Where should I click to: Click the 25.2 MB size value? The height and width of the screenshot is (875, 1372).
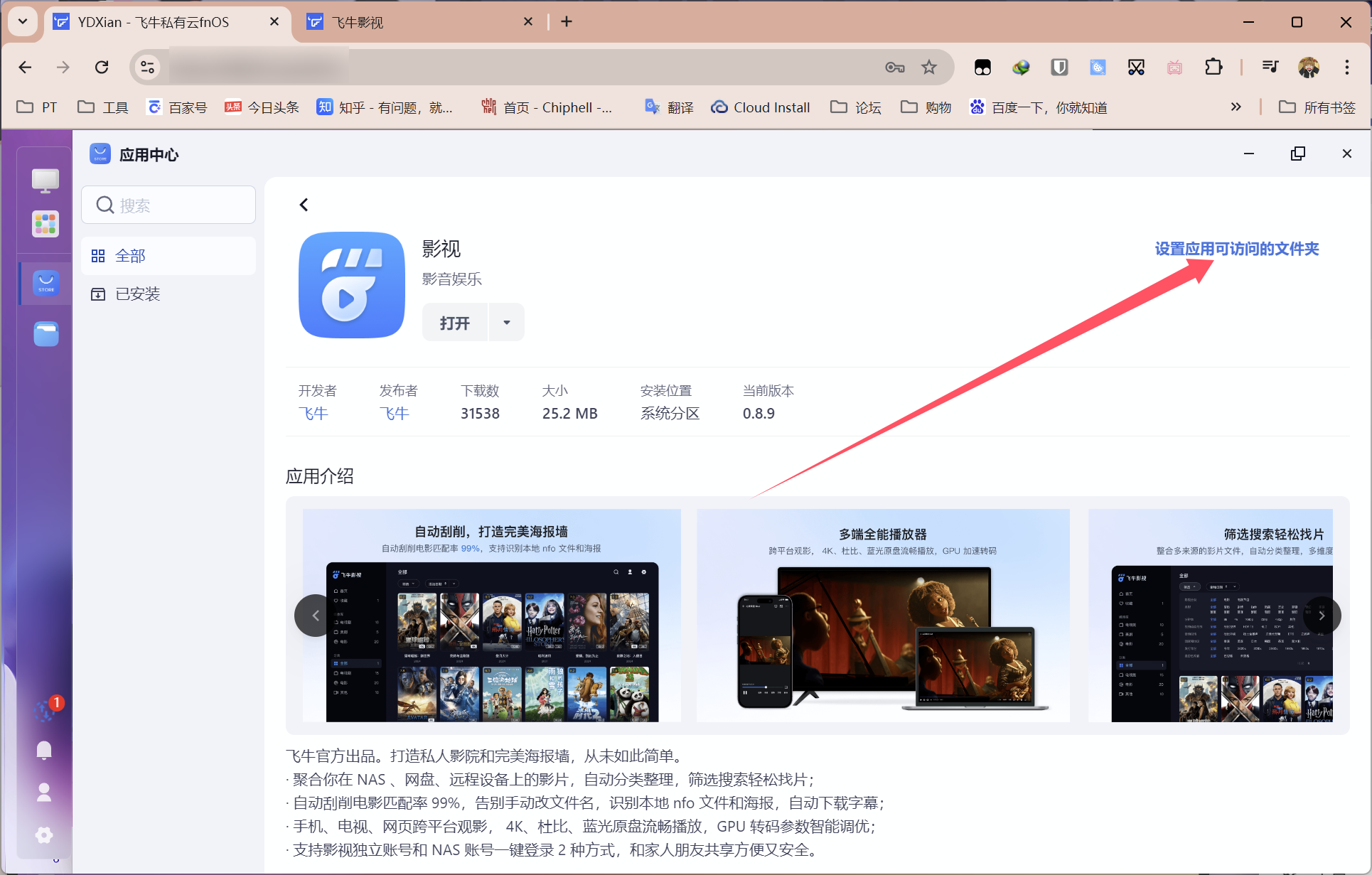coord(569,413)
